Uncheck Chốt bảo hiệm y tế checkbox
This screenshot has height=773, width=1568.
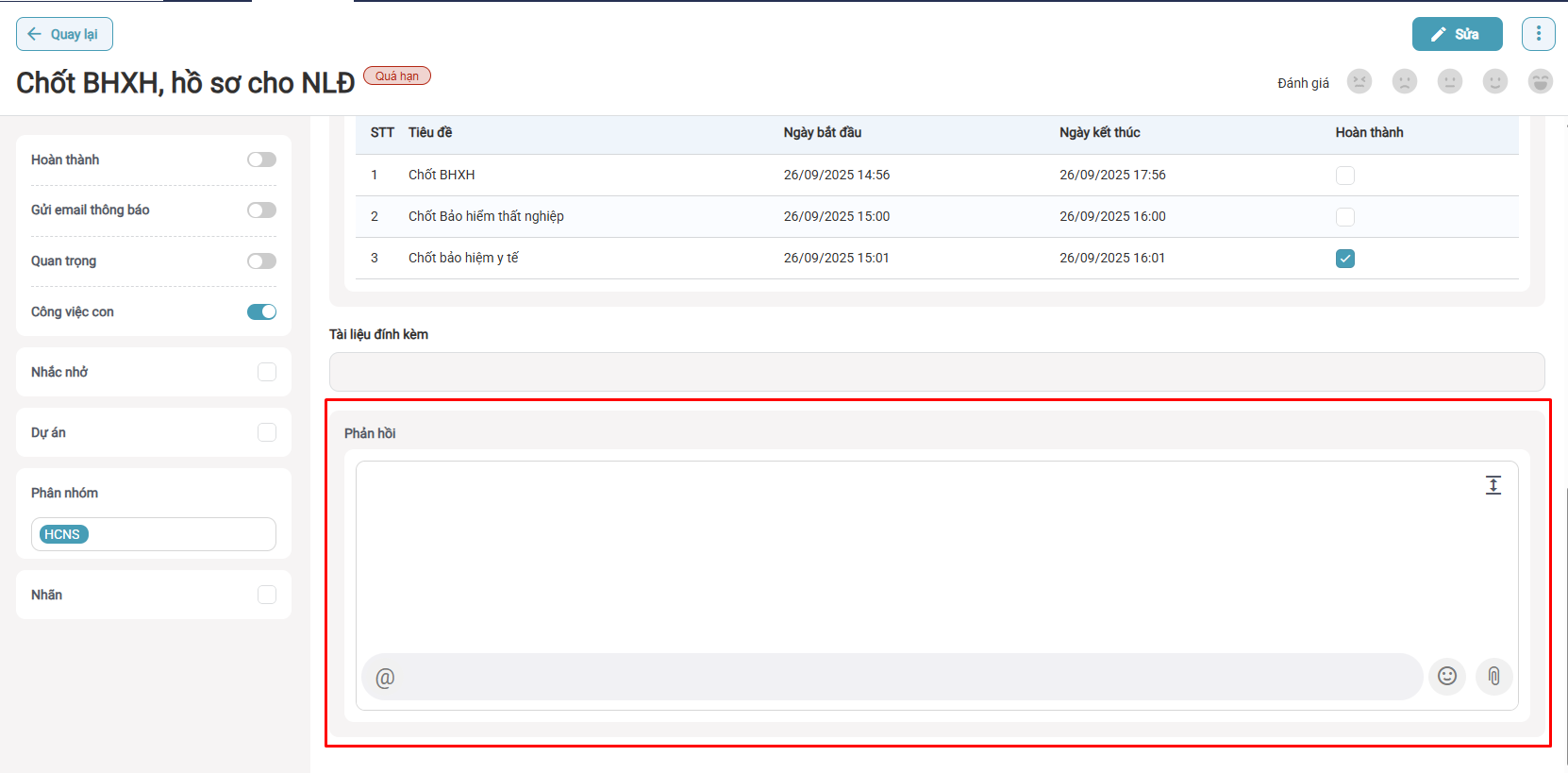[1344, 259]
